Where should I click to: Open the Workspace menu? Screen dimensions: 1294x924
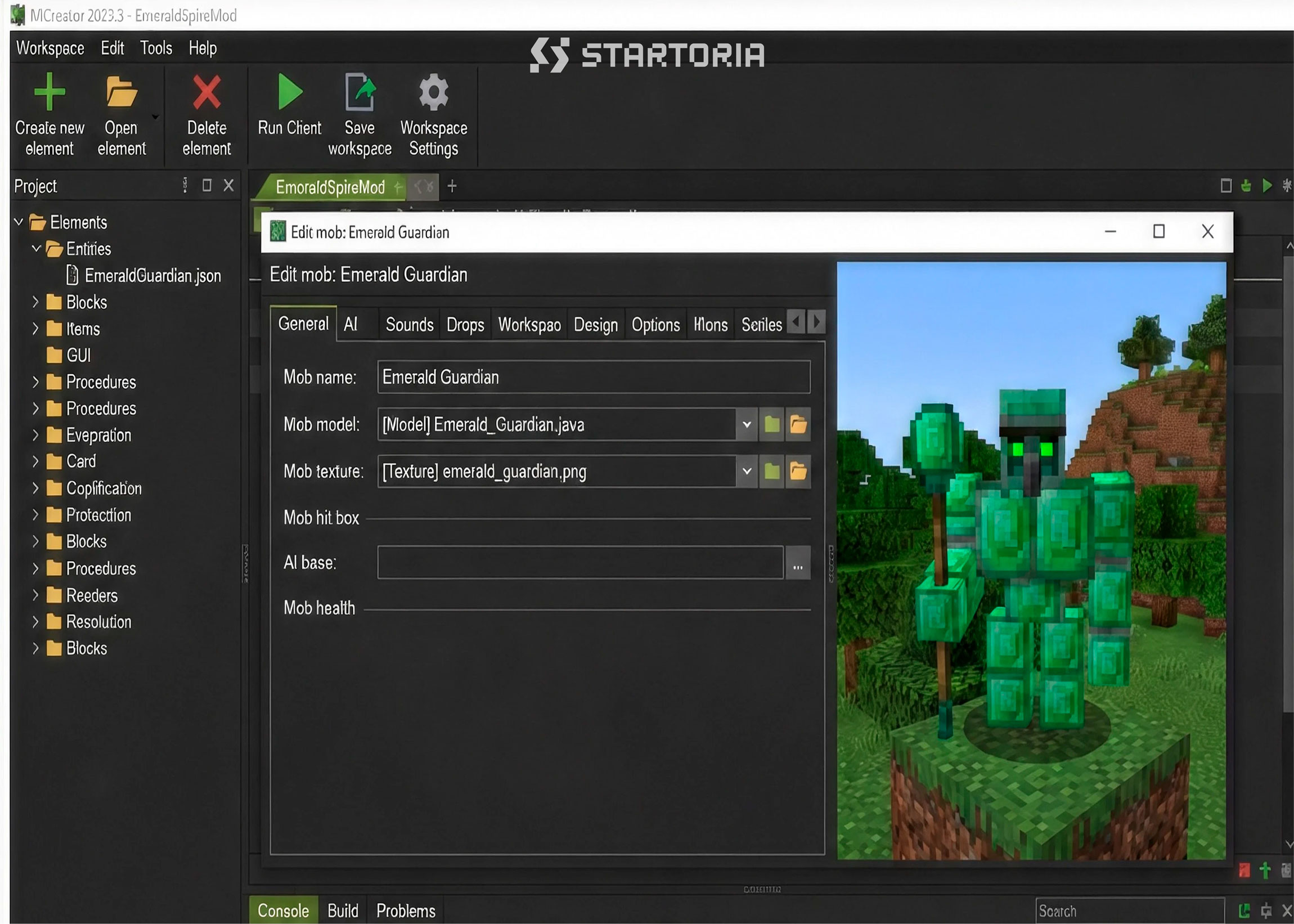pos(50,48)
